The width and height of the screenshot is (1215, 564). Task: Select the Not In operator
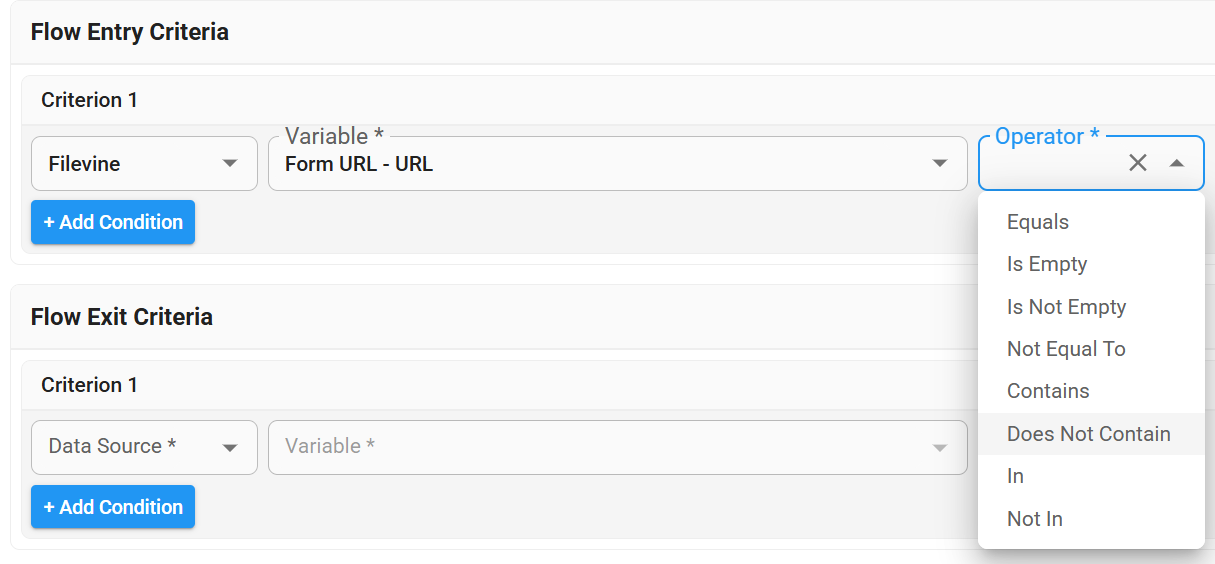(1035, 519)
